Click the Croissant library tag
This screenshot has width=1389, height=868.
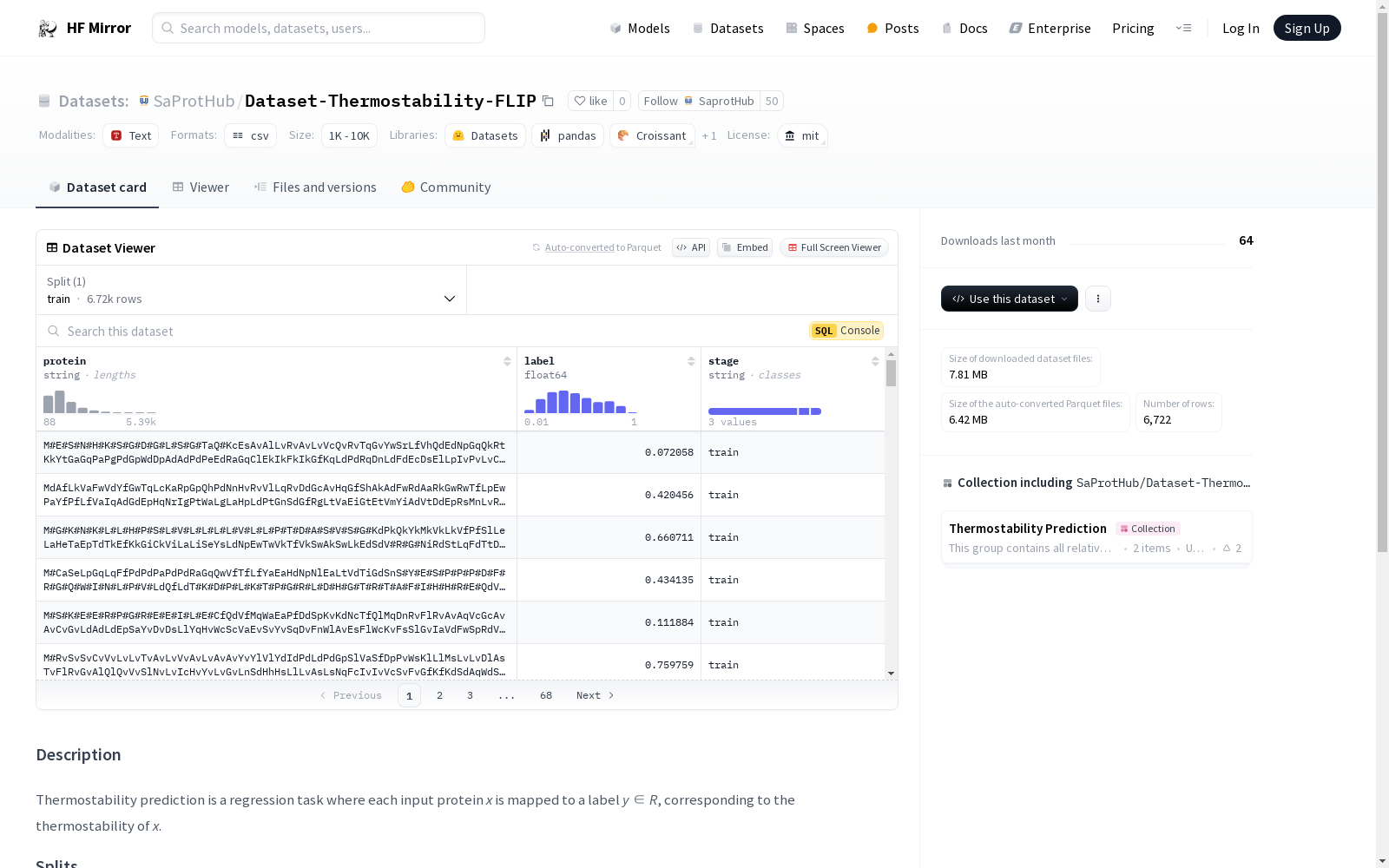coord(652,135)
